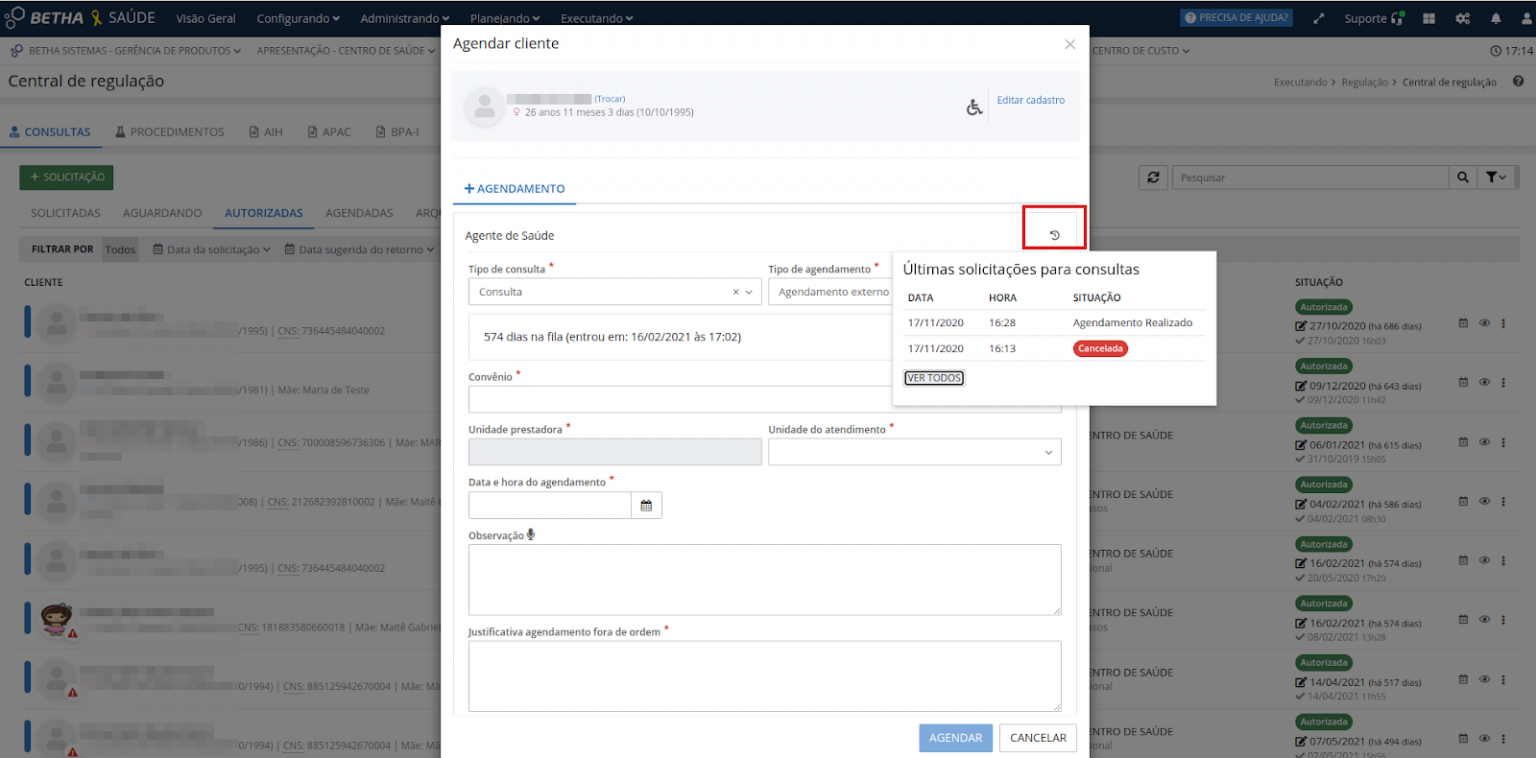
Task: Click help icon next to breadcrumb
Action: point(1518,82)
